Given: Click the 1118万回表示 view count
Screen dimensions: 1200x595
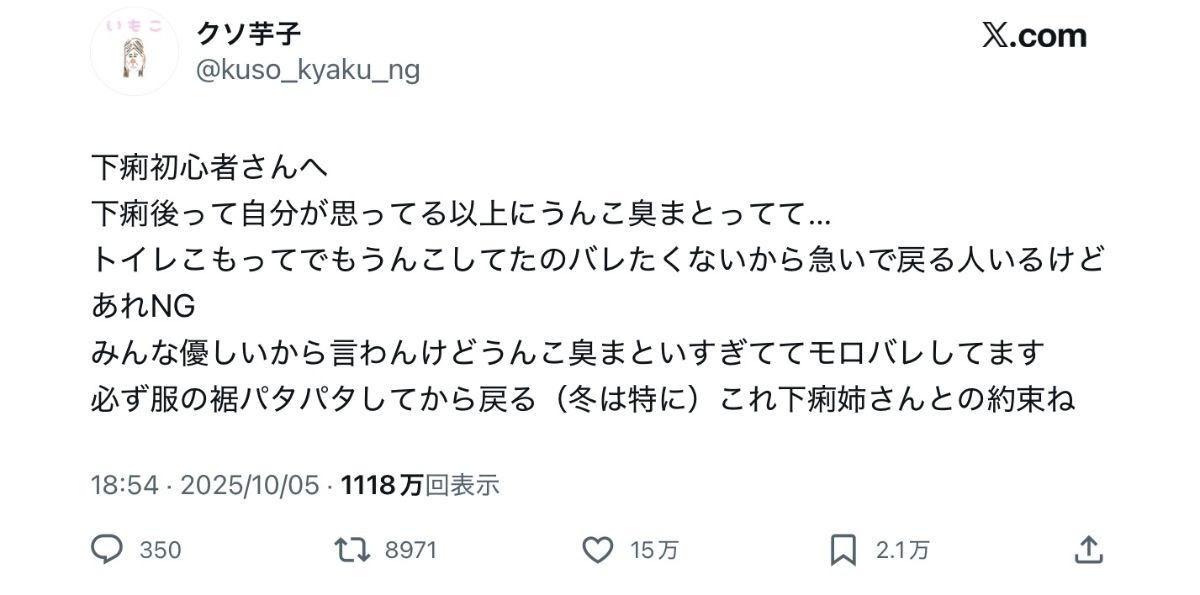Looking at the screenshot, I should [x=420, y=486].
